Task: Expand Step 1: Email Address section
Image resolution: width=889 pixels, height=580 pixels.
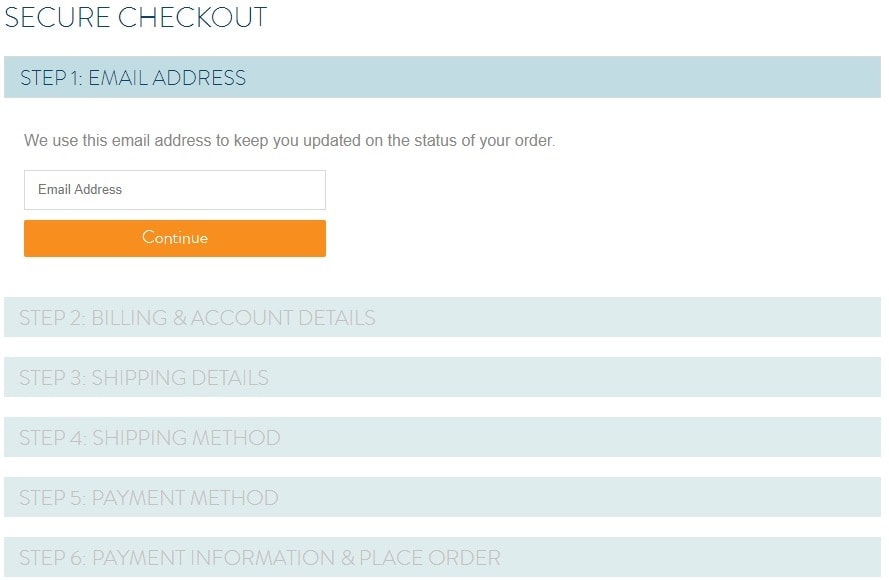Action: pyautogui.click(x=442, y=78)
